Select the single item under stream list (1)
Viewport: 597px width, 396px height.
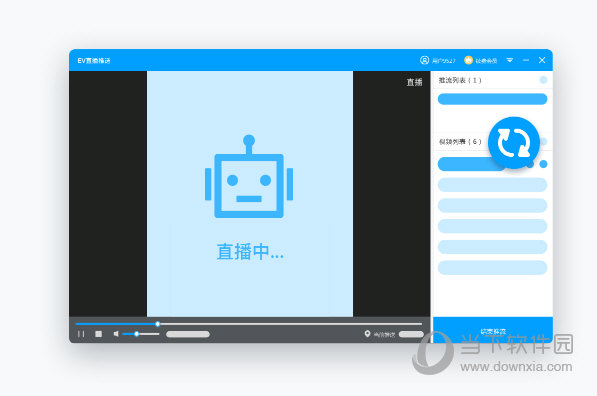[x=492, y=99]
